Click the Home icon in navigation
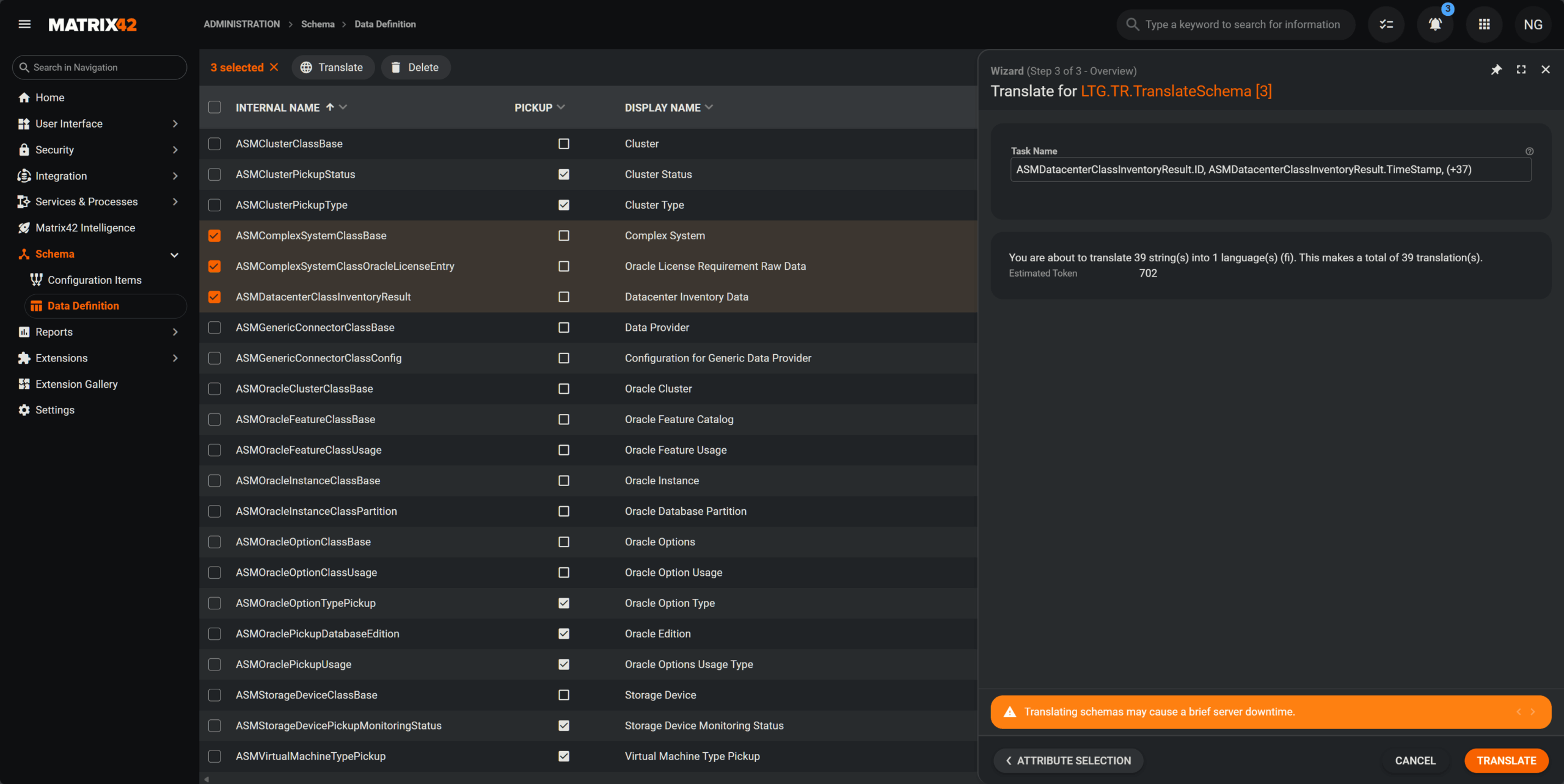The height and width of the screenshot is (784, 1564). pyautogui.click(x=24, y=98)
